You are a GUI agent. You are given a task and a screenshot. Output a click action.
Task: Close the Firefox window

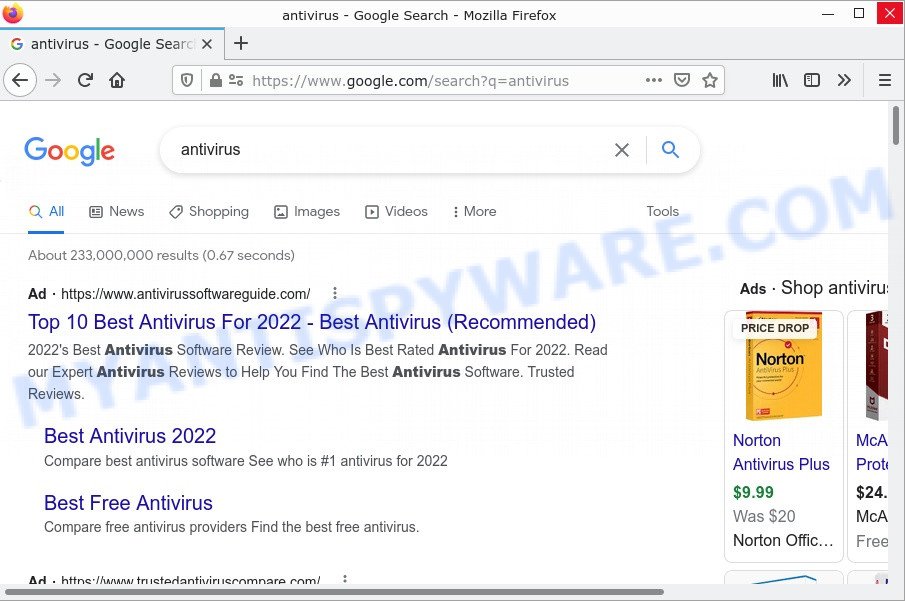(x=890, y=13)
